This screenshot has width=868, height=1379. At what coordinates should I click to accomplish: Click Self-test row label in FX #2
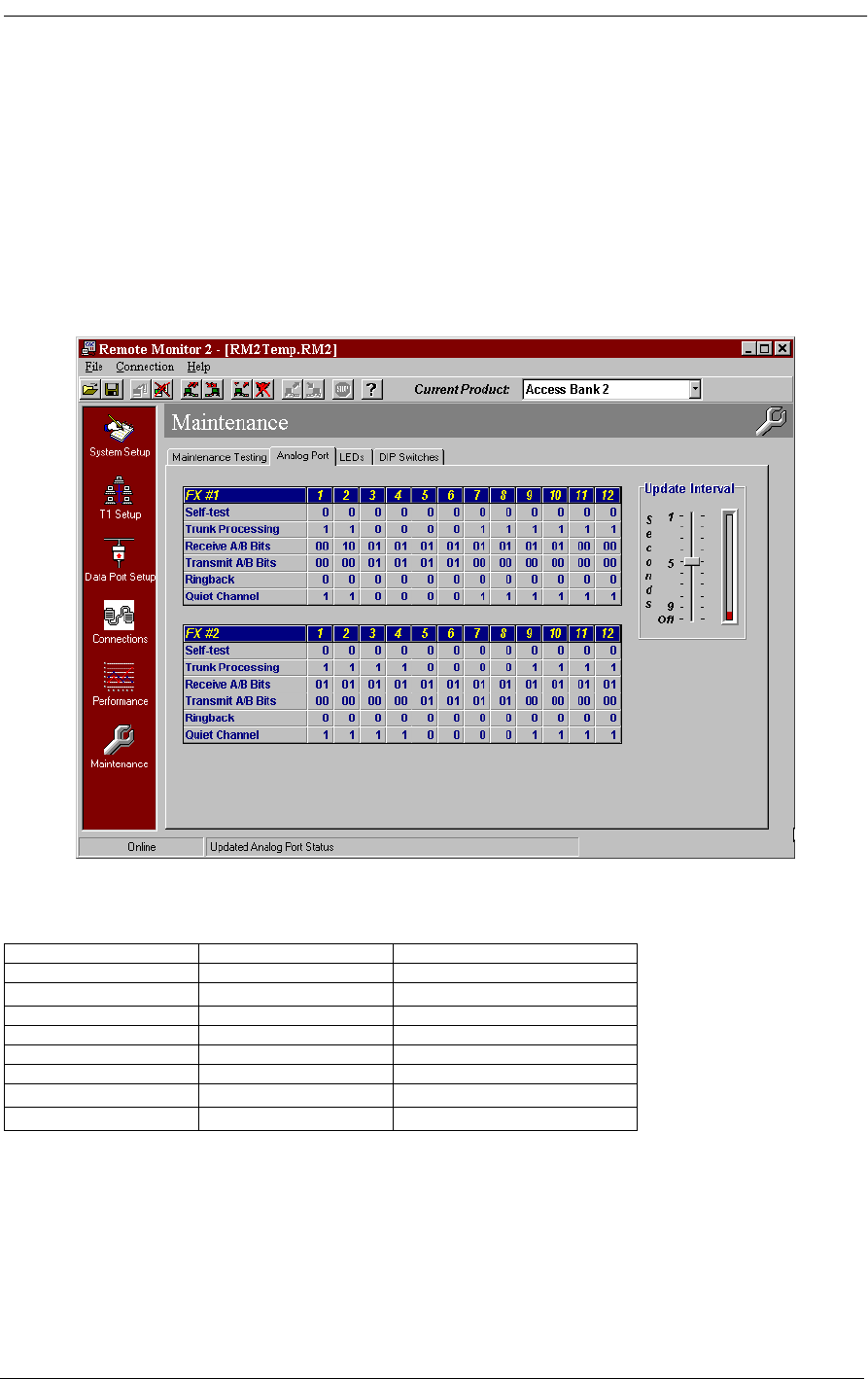(x=207, y=651)
